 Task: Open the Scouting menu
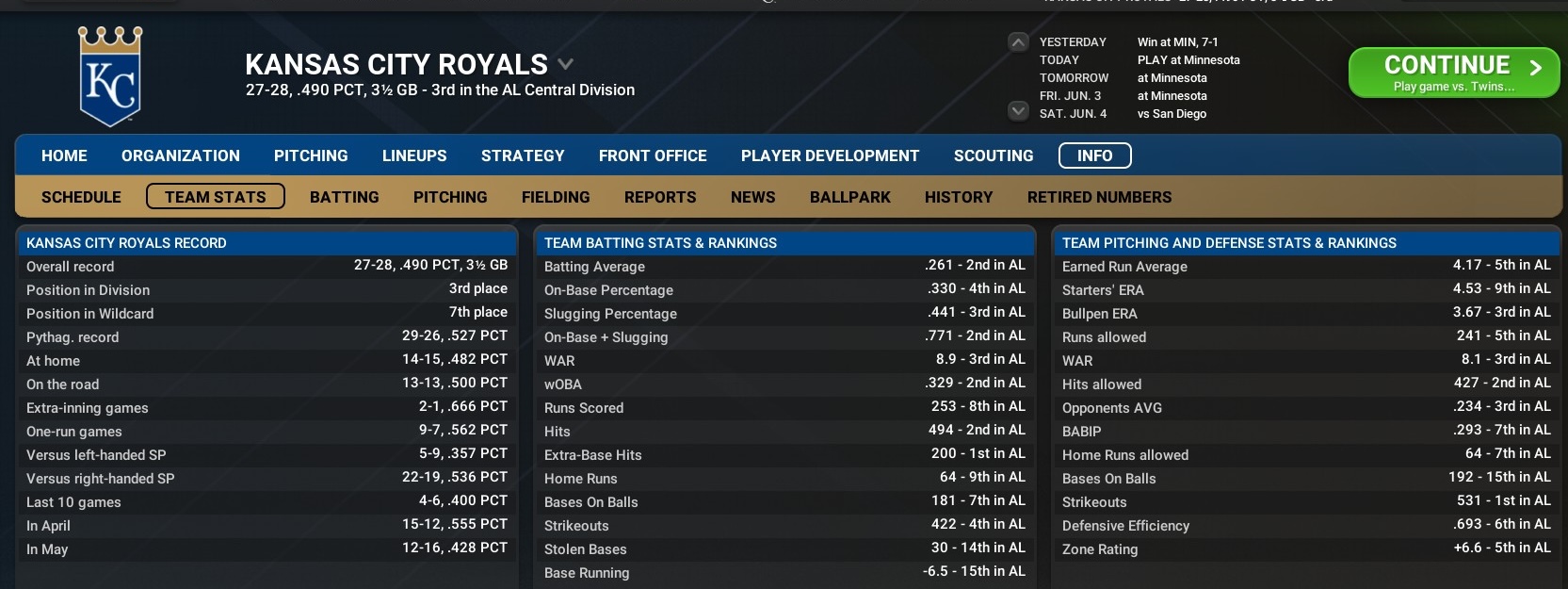(x=994, y=155)
